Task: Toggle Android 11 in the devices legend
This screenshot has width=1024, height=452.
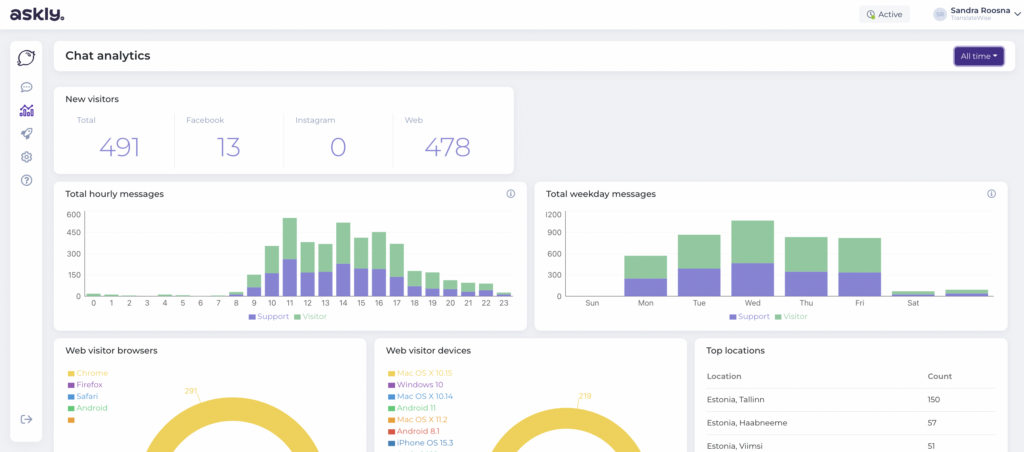Action: [x=414, y=408]
